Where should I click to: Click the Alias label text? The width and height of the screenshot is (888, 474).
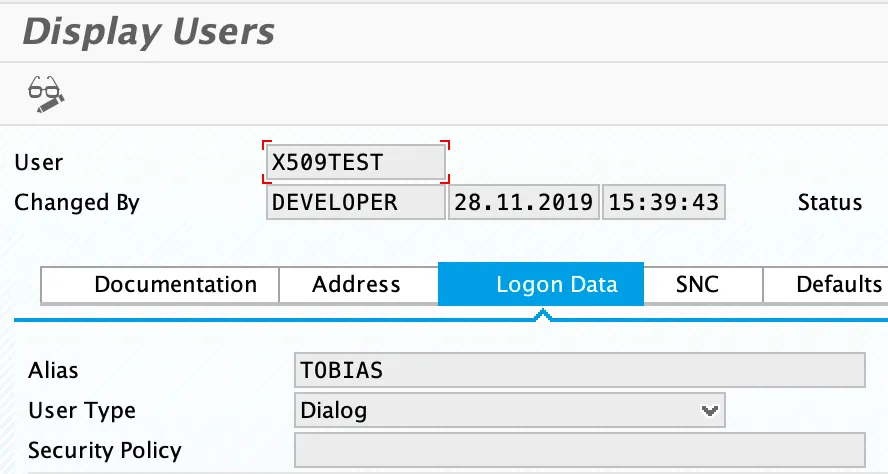pos(53,370)
